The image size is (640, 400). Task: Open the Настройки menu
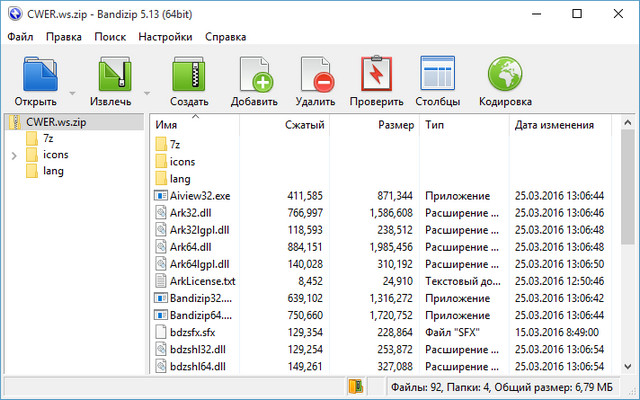pyautogui.click(x=165, y=37)
